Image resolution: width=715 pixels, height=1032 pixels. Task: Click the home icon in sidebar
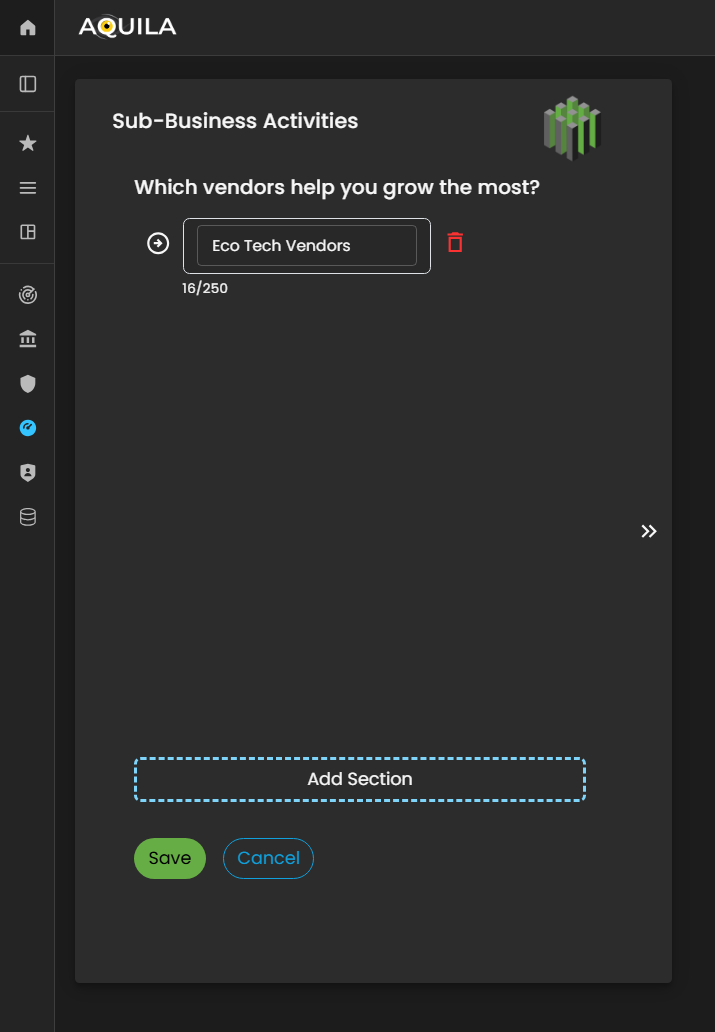coord(28,27)
